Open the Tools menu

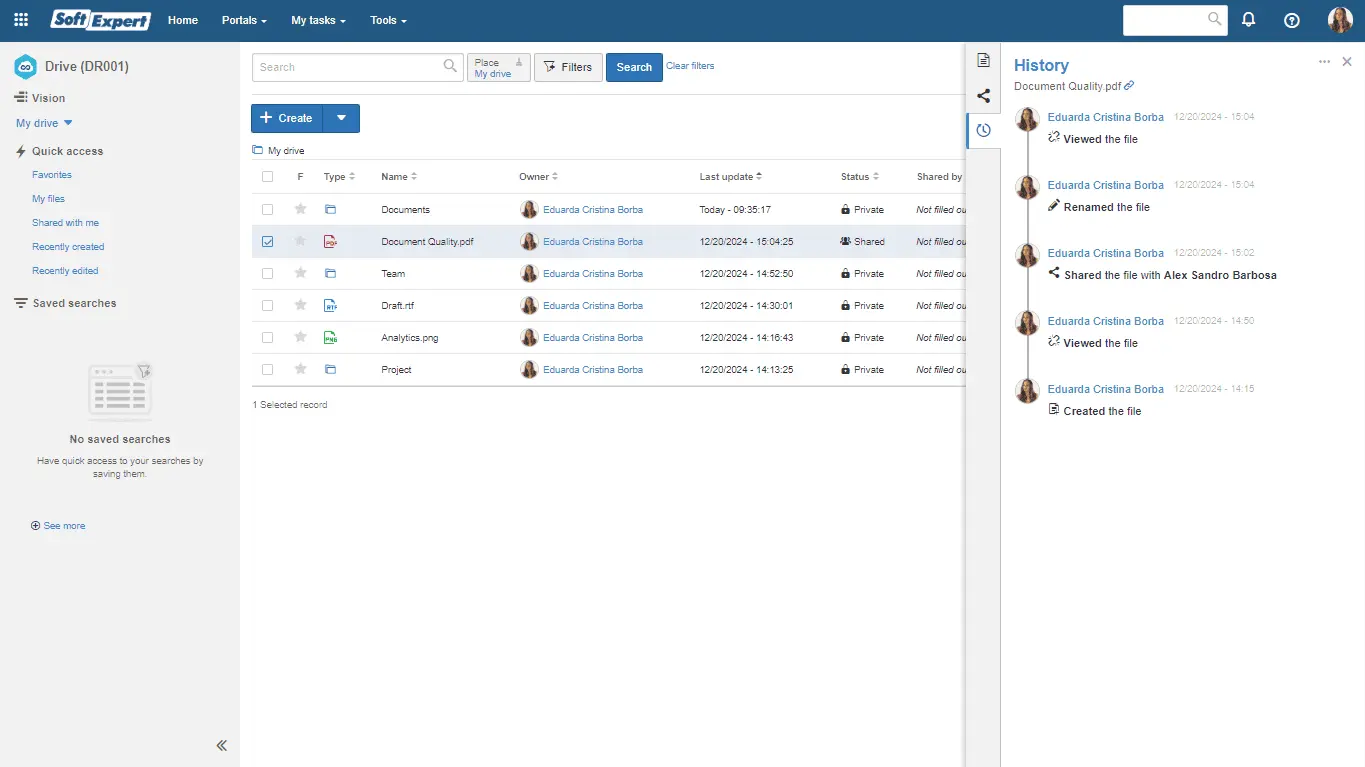[388, 20]
